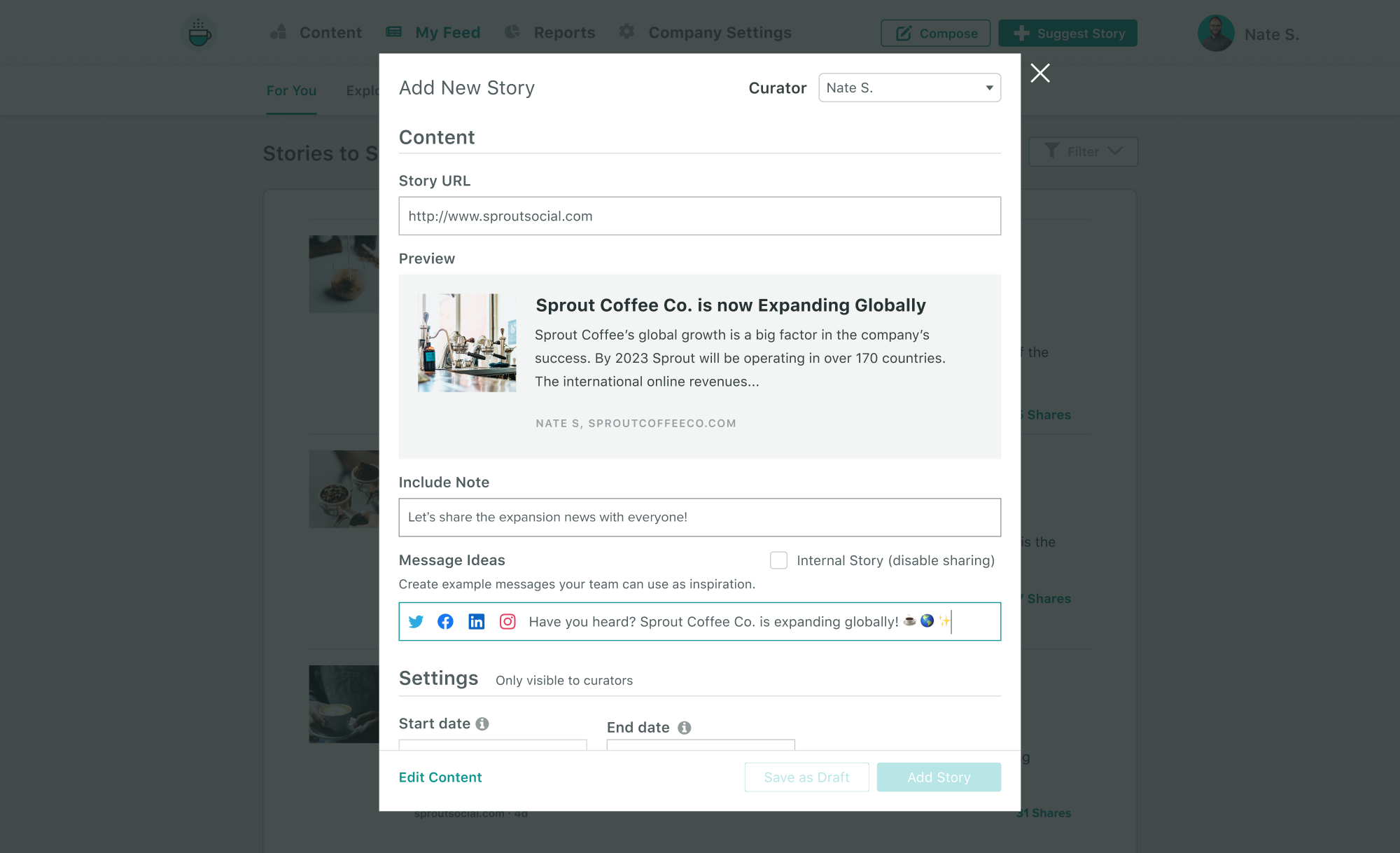Screen dimensions: 1400x853
Task: Click the Story URL input field
Action: [x=700, y=216]
